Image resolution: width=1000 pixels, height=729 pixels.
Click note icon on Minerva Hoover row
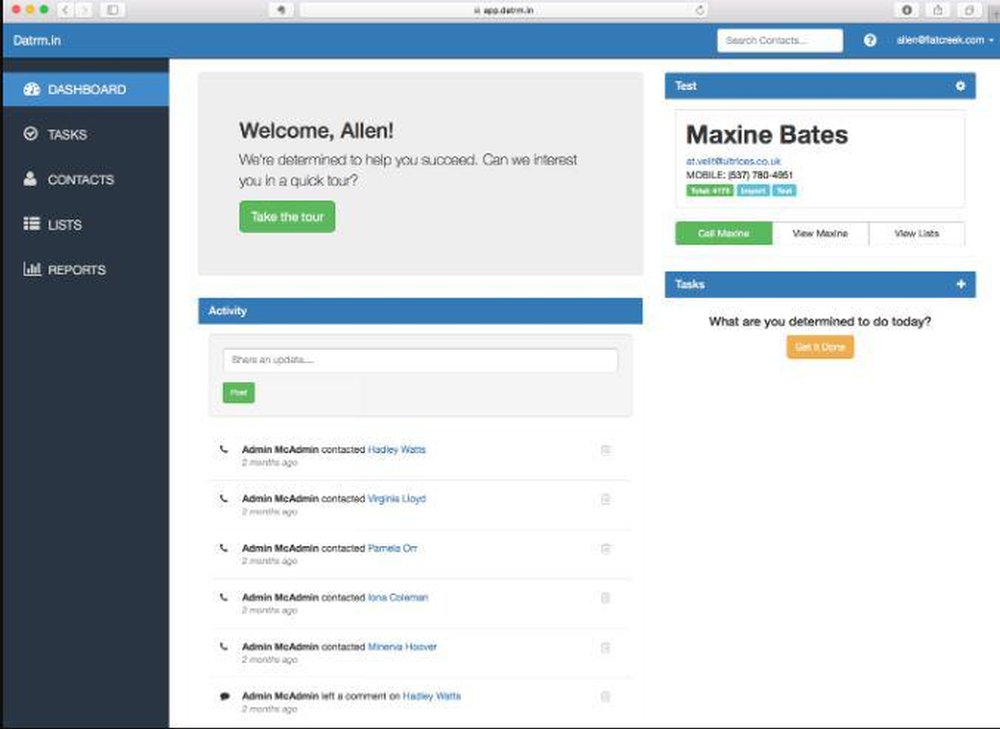[605, 647]
